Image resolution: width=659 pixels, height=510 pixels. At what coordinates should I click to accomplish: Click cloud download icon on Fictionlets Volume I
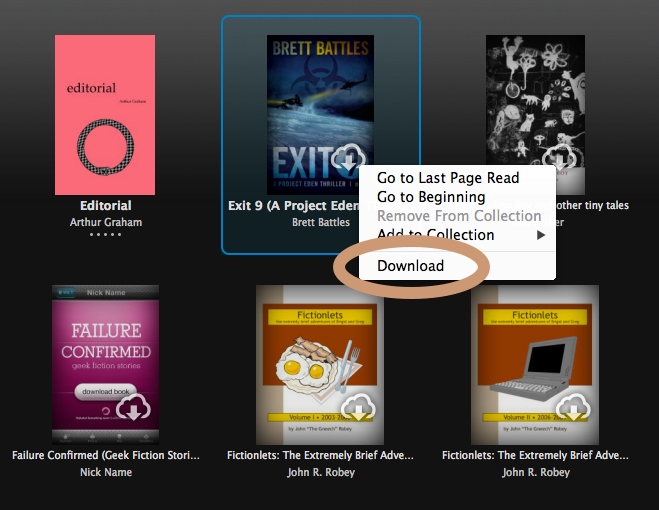click(358, 407)
